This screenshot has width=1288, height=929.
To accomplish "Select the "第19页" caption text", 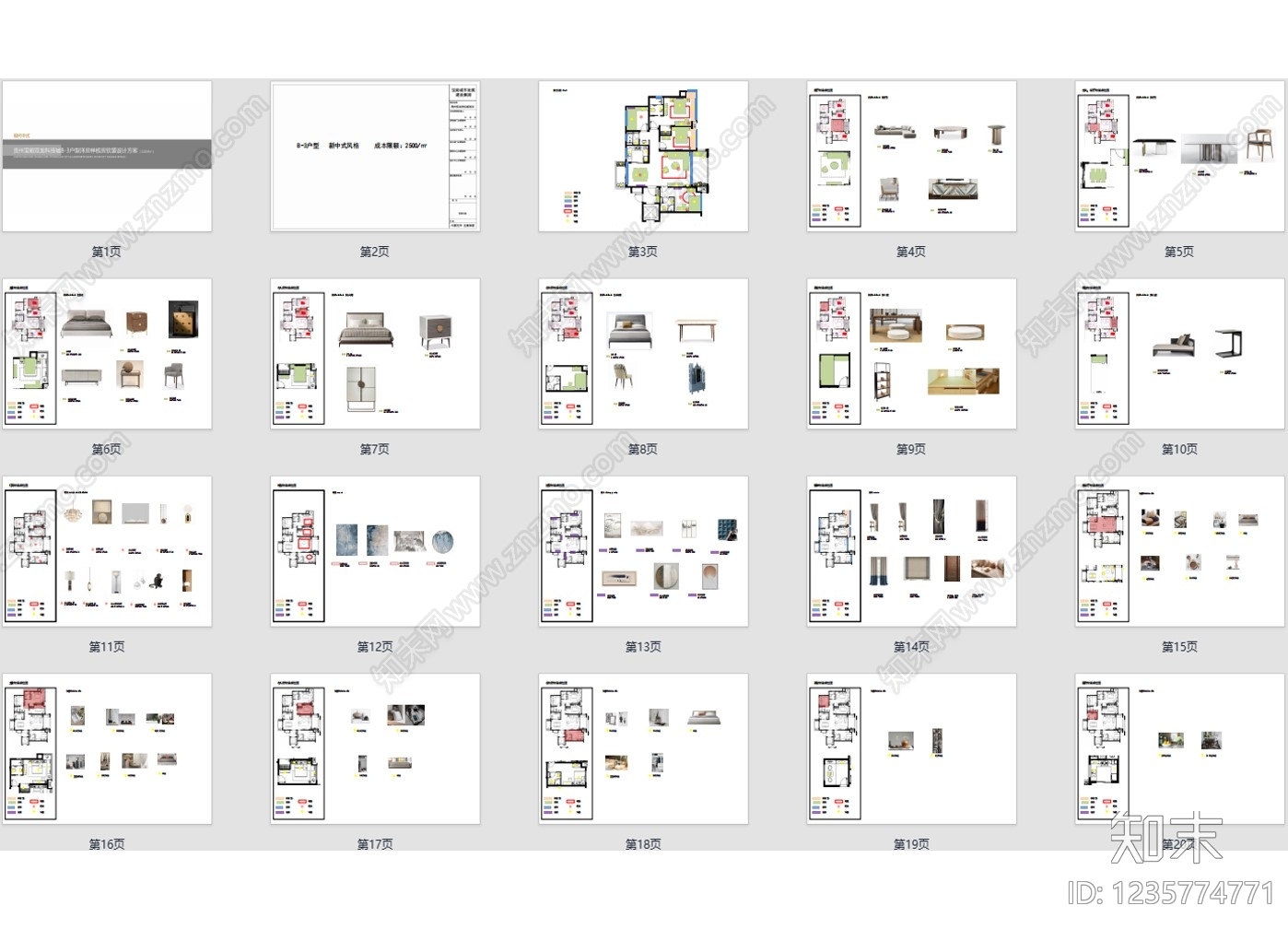I will point(911,844).
